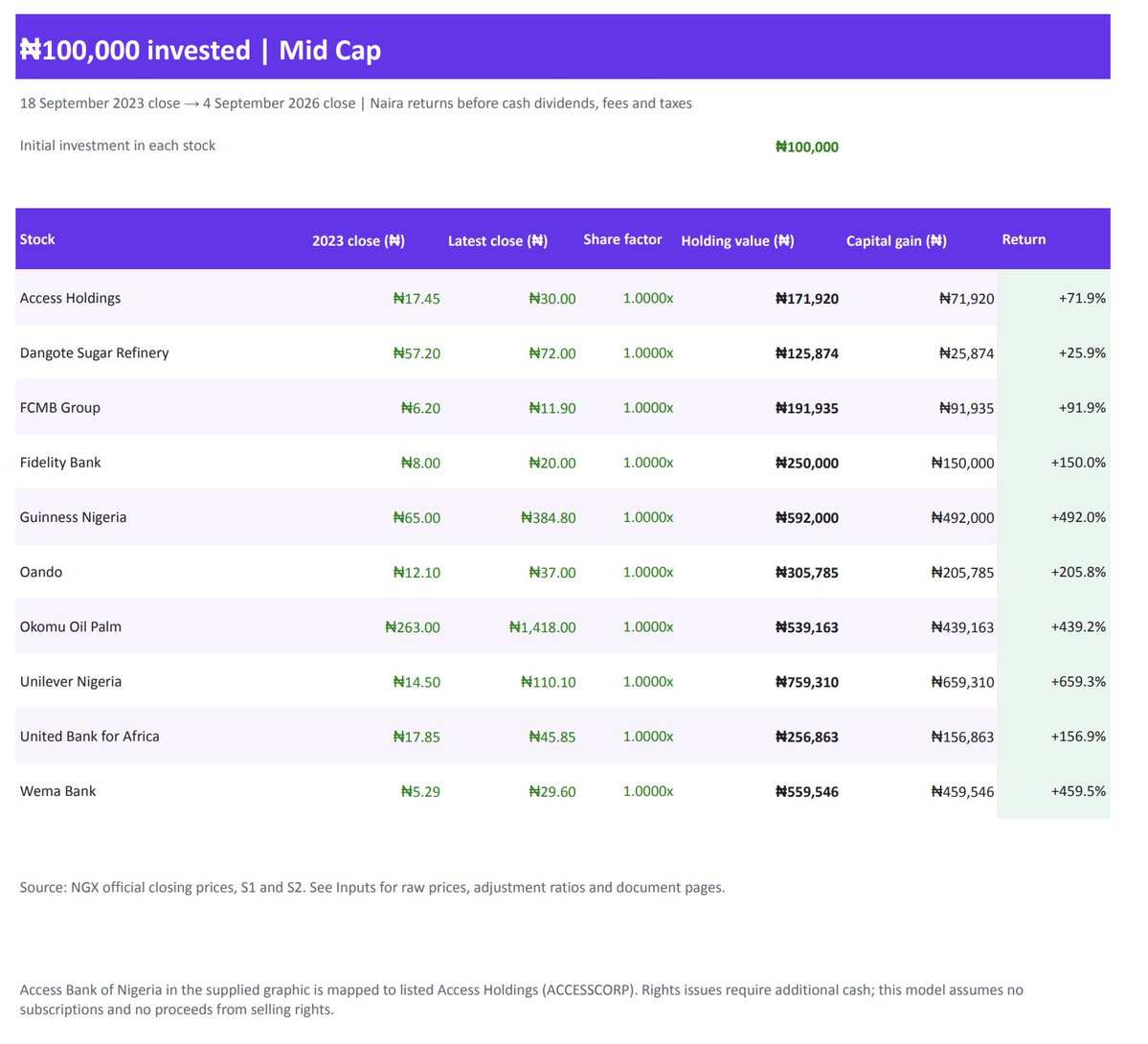This screenshot has height=1044, width=1148.
Task: Click Guinness Nigeria latest close ₦384.80
Action: click(x=549, y=518)
